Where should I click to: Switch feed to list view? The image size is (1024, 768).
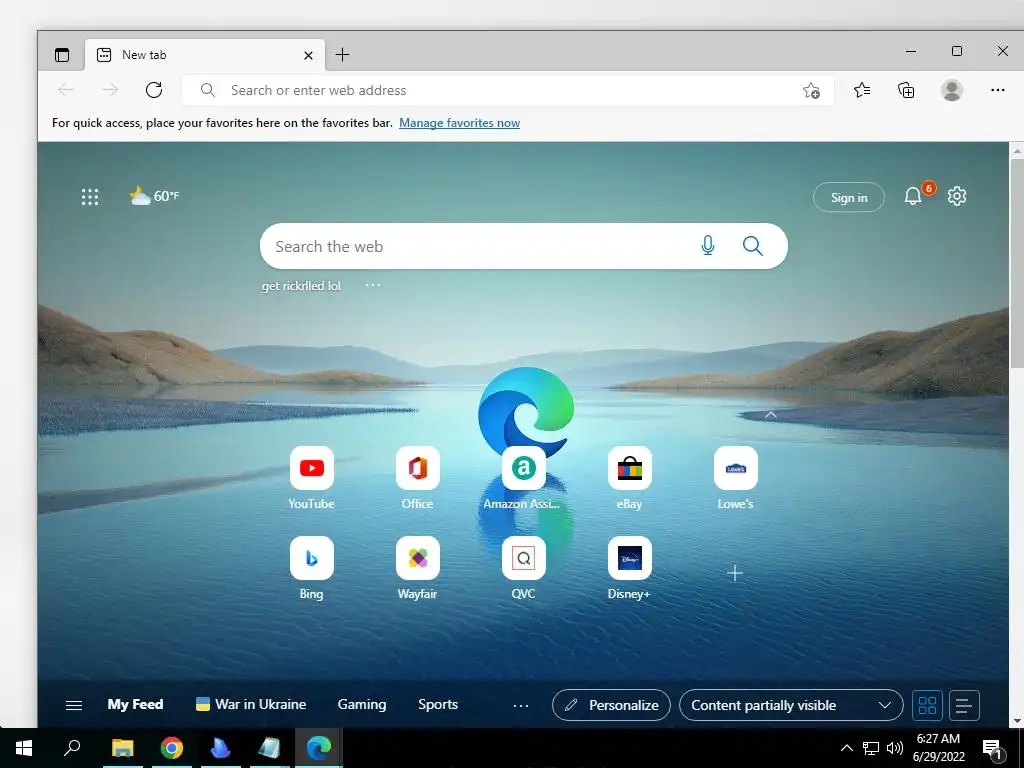click(x=964, y=705)
